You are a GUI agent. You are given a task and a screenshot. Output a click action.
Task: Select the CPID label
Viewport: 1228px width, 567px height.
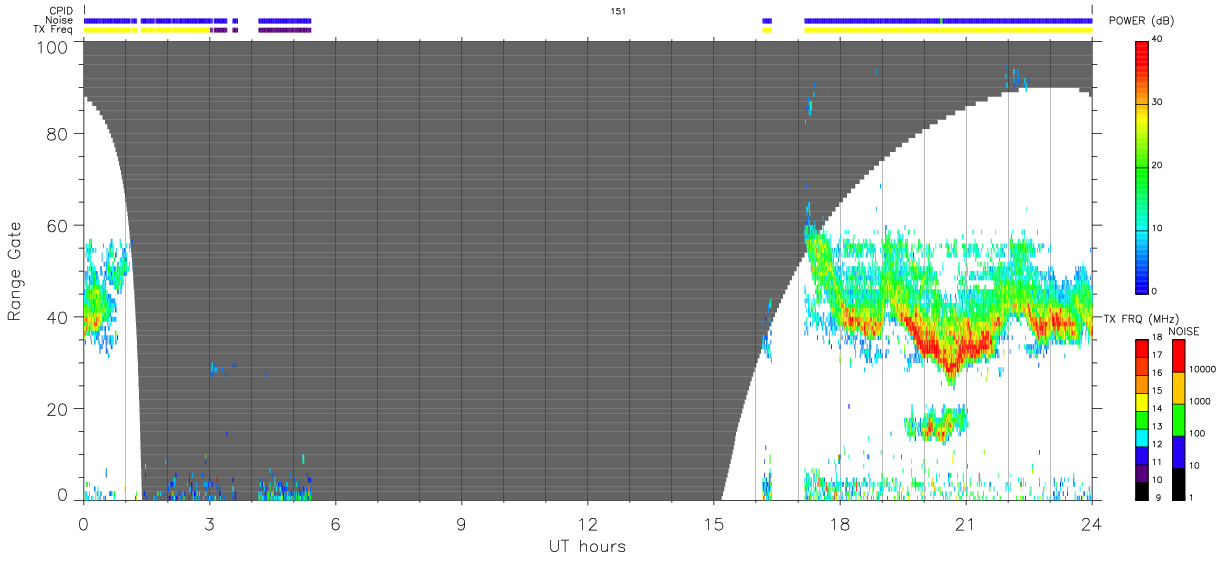coord(60,11)
